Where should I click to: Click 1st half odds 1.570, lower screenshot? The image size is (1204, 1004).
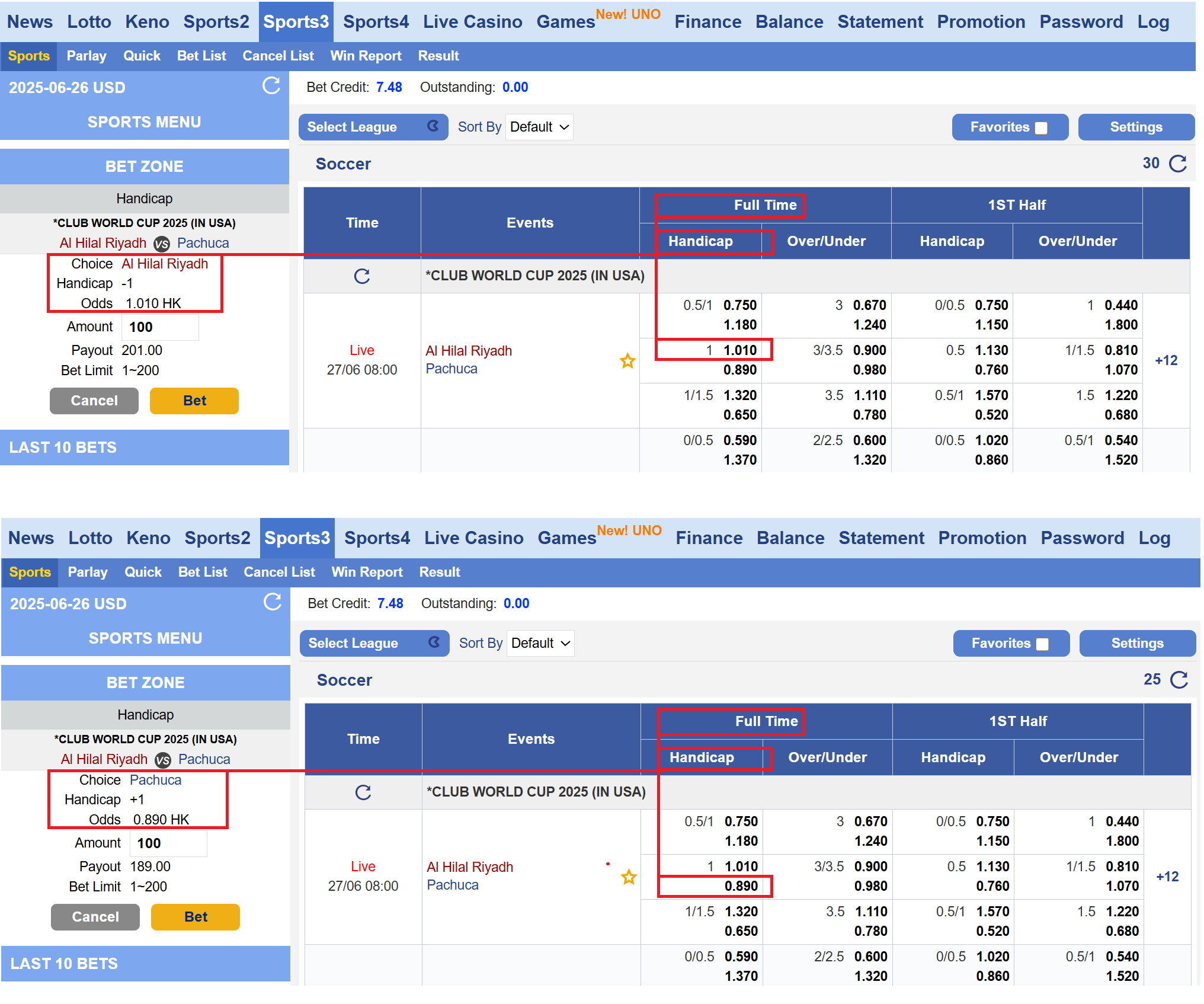992,912
